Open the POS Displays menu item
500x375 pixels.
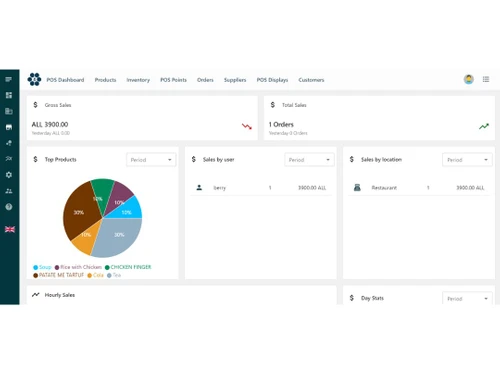pos(272,80)
